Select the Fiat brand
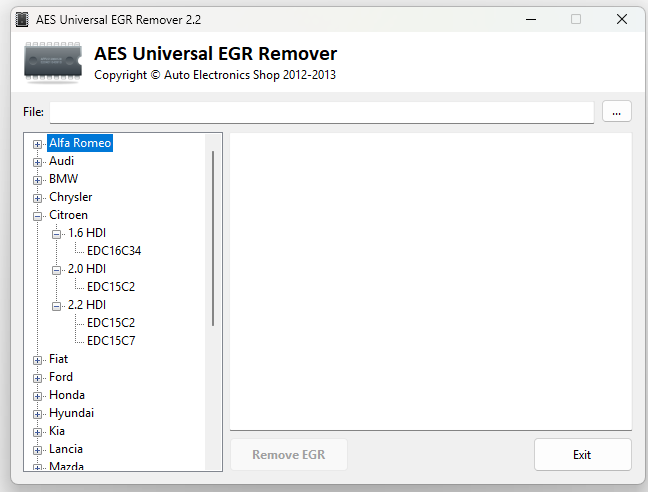 (x=58, y=359)
